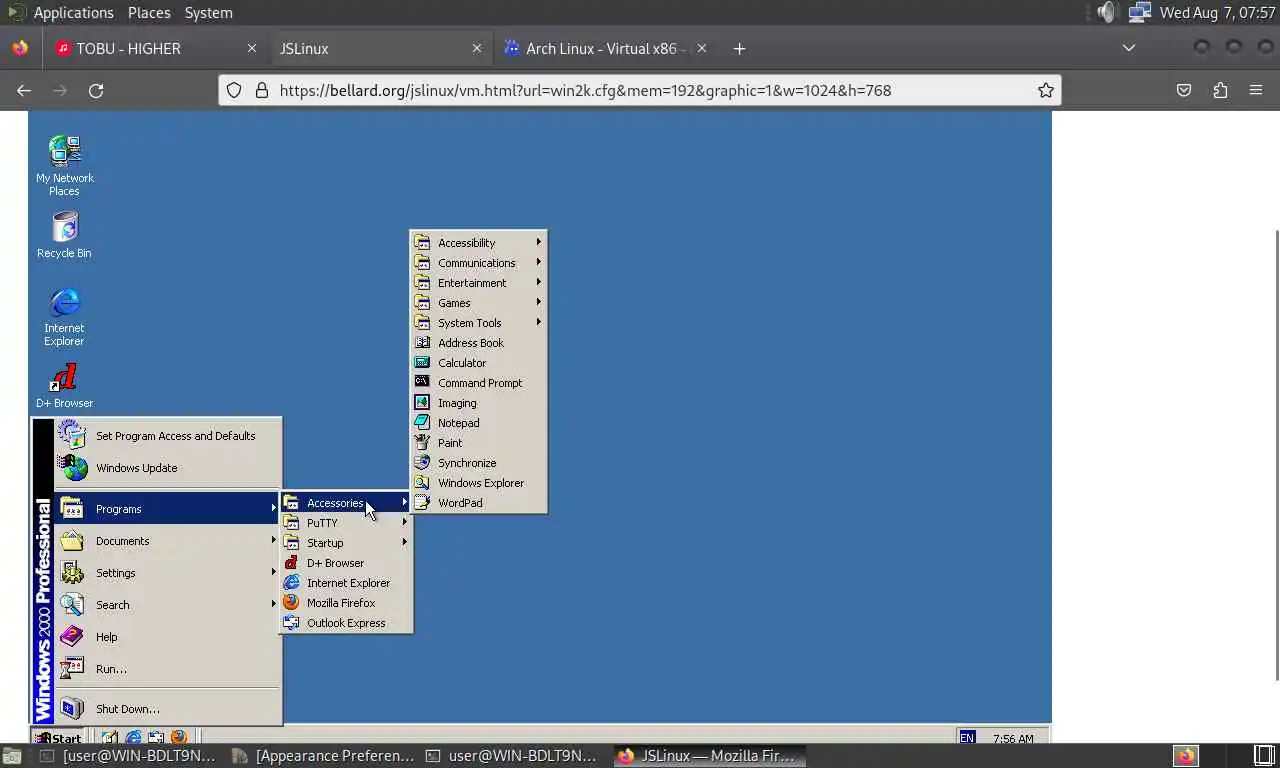The height and width of the screenshot is (768, 1280).
Task: Expand the Communications submenu arrow
Action: point(539,263)
